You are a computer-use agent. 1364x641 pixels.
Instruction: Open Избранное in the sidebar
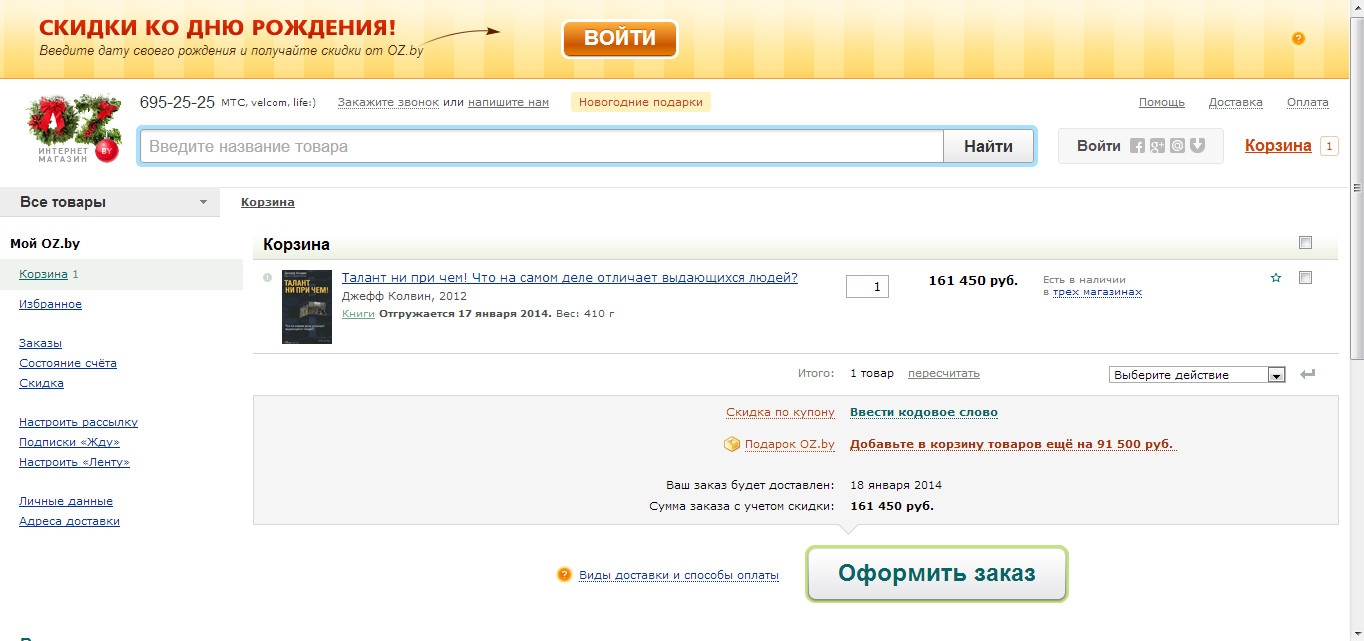pos(50,304)
